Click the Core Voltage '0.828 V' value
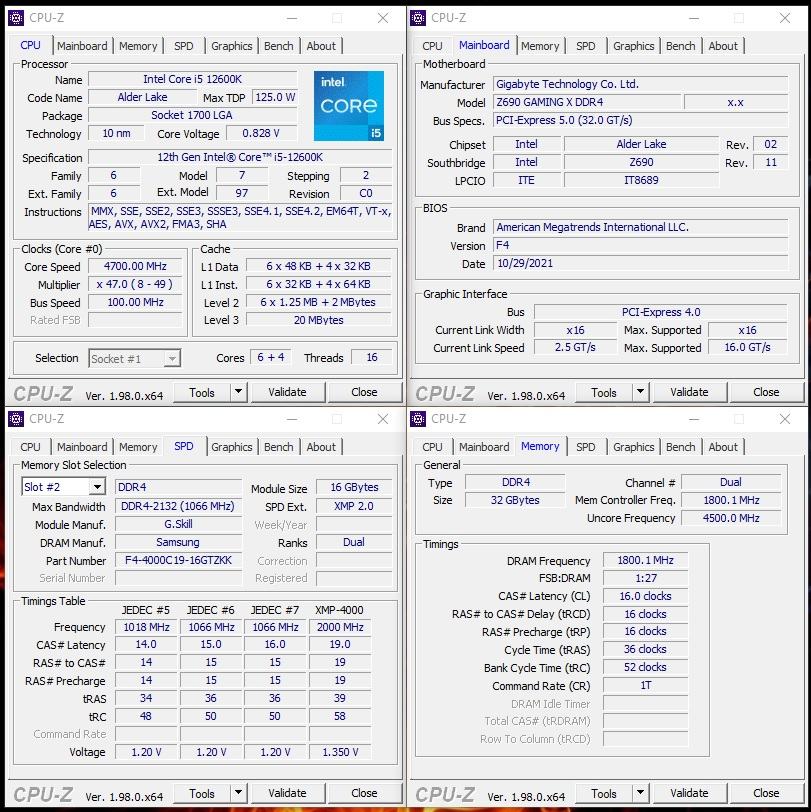The height and width of the screenshot is (812, 811). coord(261,133)
